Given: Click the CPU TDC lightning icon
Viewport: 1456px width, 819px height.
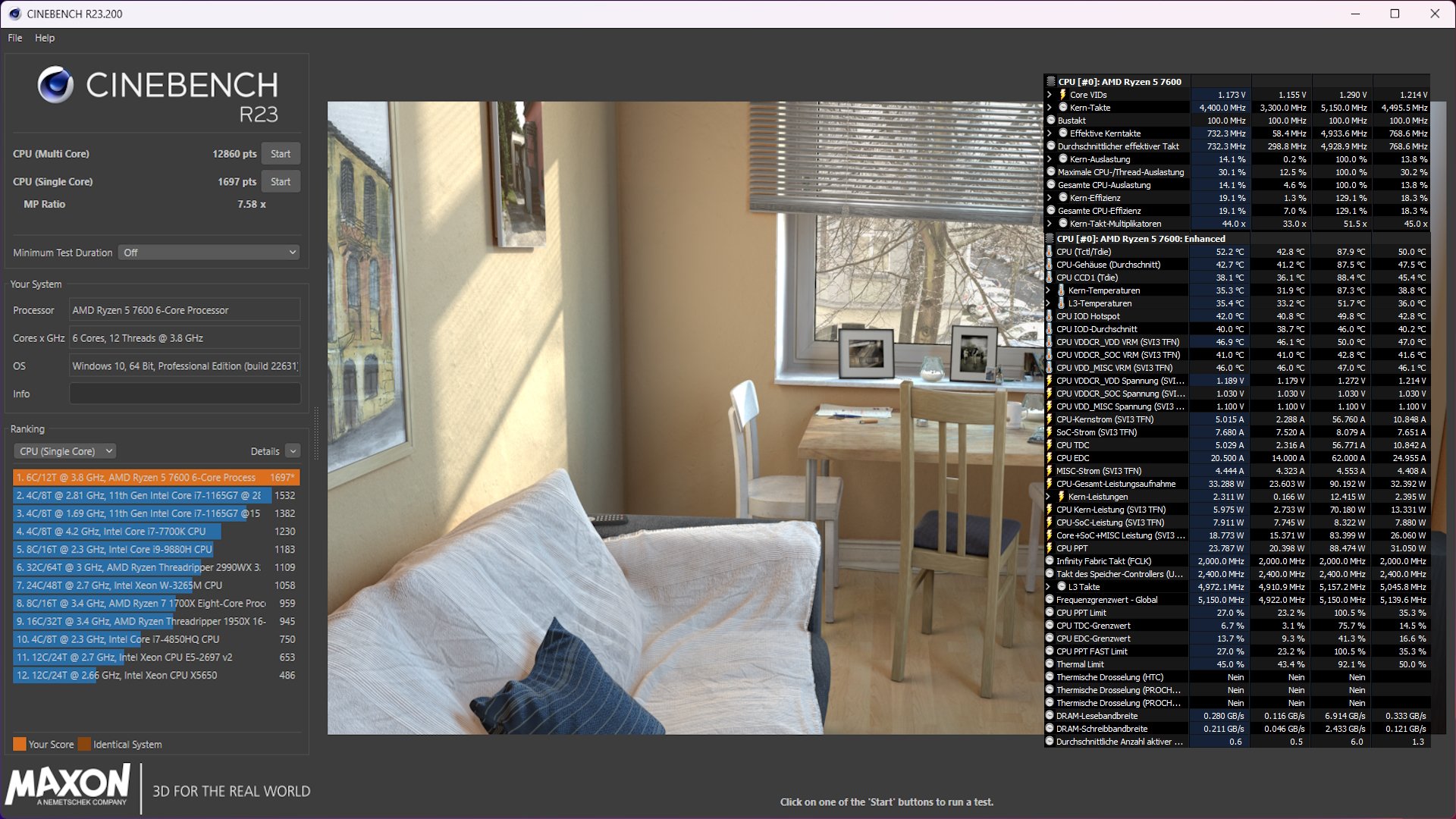Looking at the screenshot, I should pos(1050,445).
